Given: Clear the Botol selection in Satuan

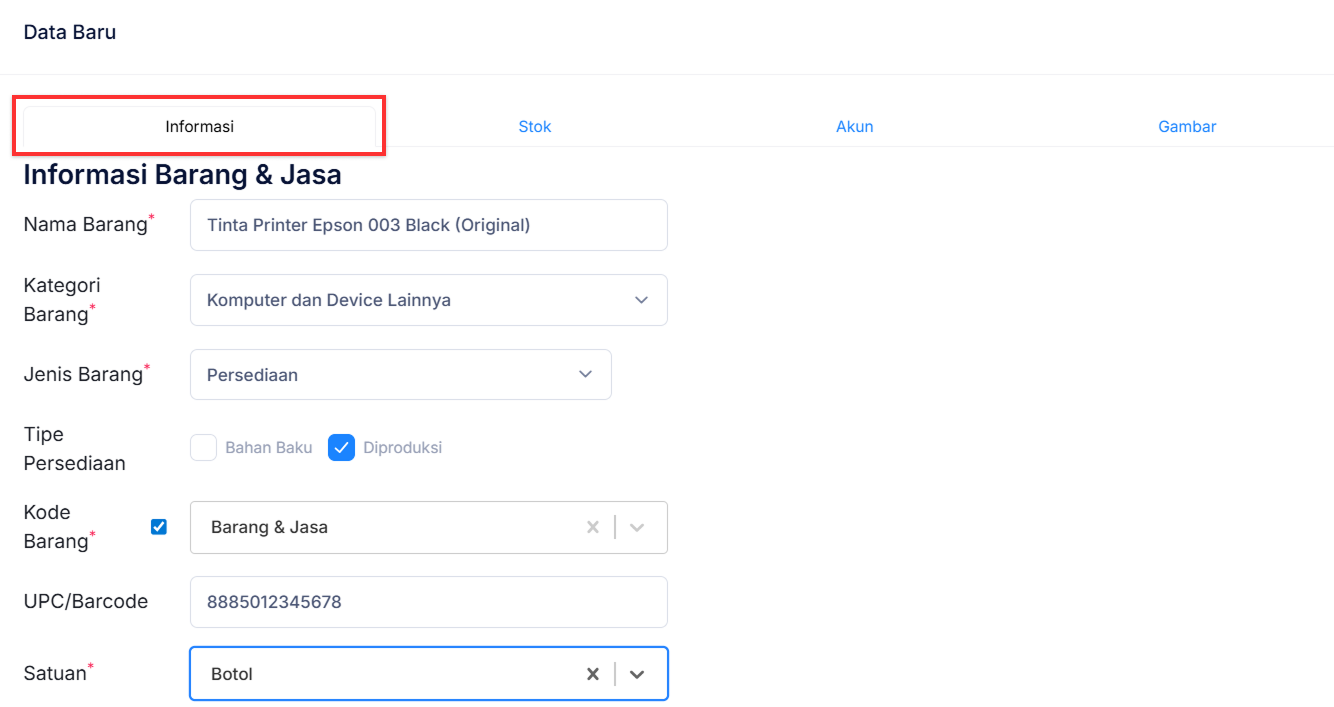Looking at the screenshot, I should click(593, 674).
